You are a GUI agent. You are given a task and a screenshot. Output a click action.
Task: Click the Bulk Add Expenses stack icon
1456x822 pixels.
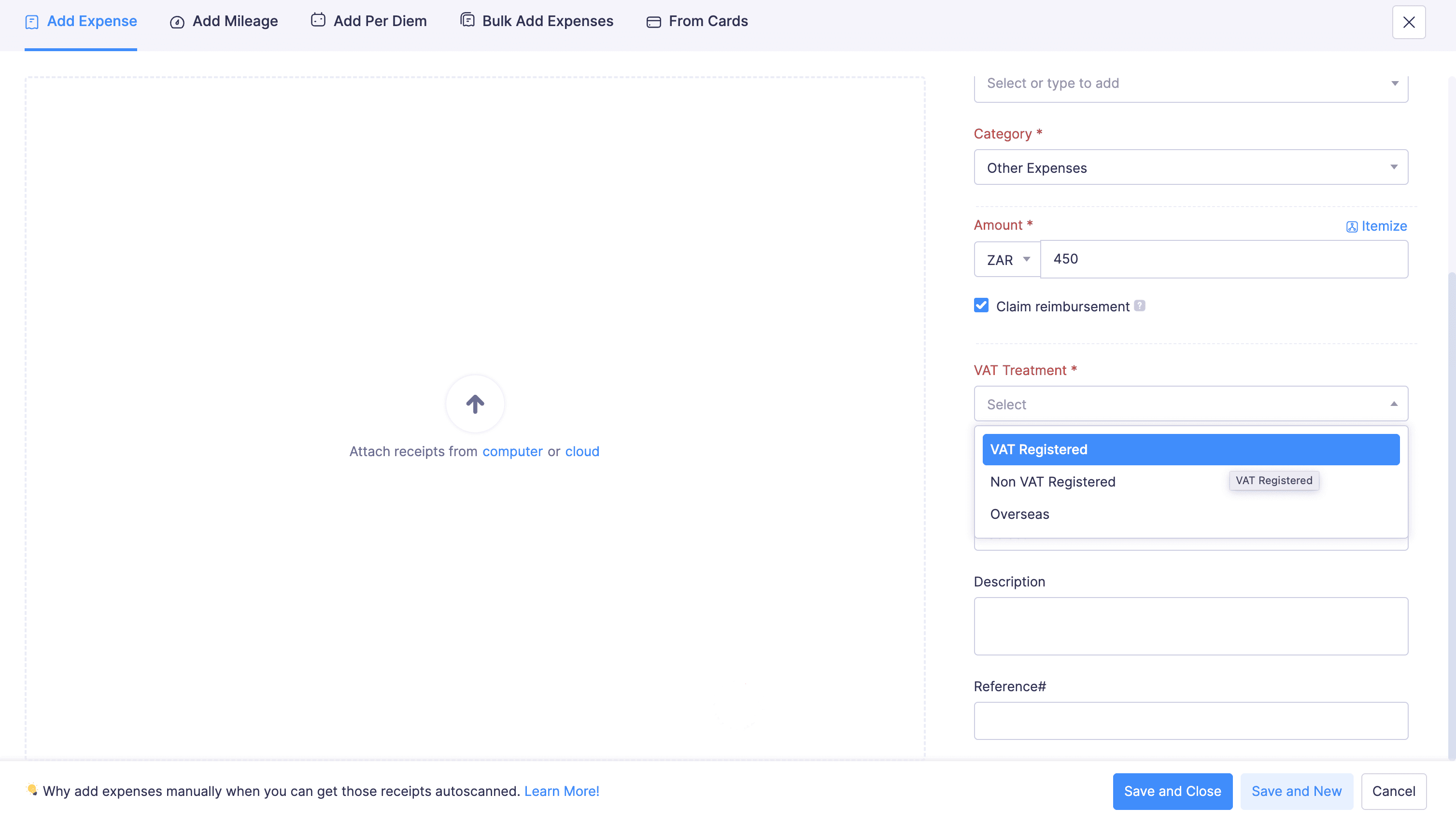467,20
